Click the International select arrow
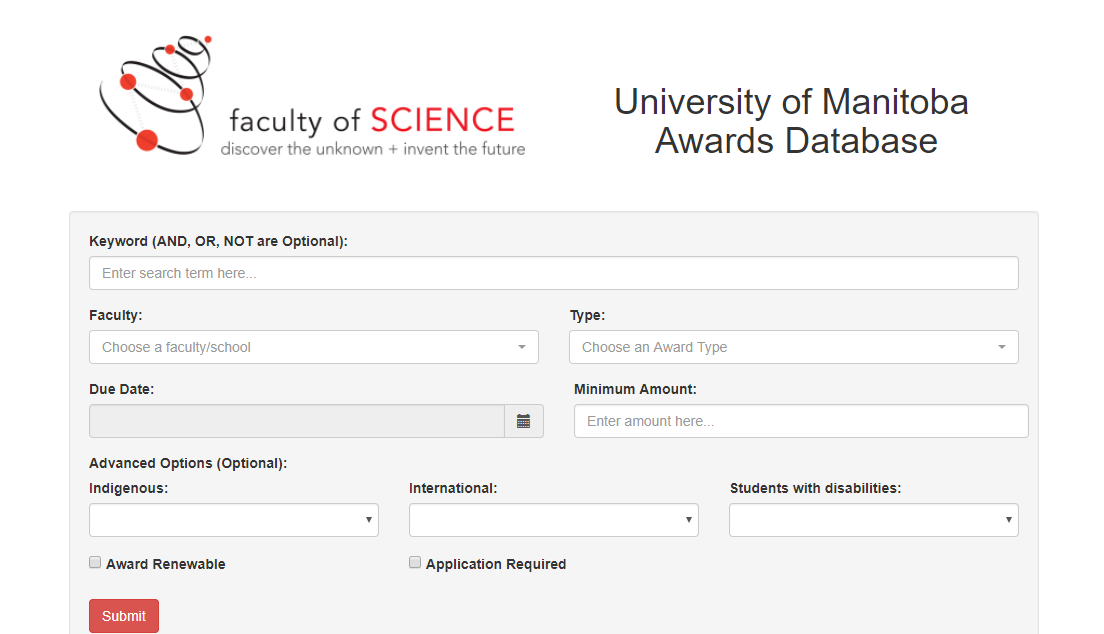The image size is (1104, 634). coord(688,520)
